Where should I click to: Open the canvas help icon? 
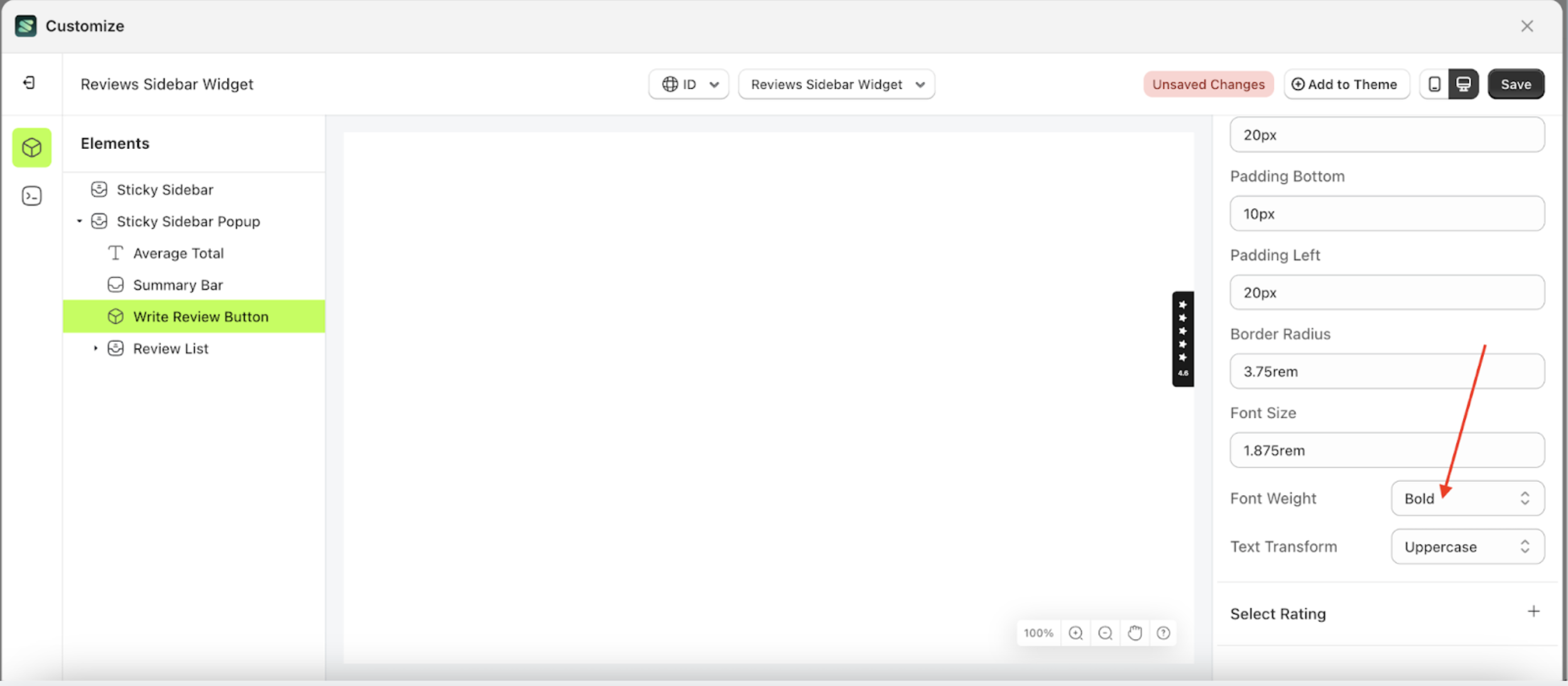pyautogui.click(x=1163, y=633)
